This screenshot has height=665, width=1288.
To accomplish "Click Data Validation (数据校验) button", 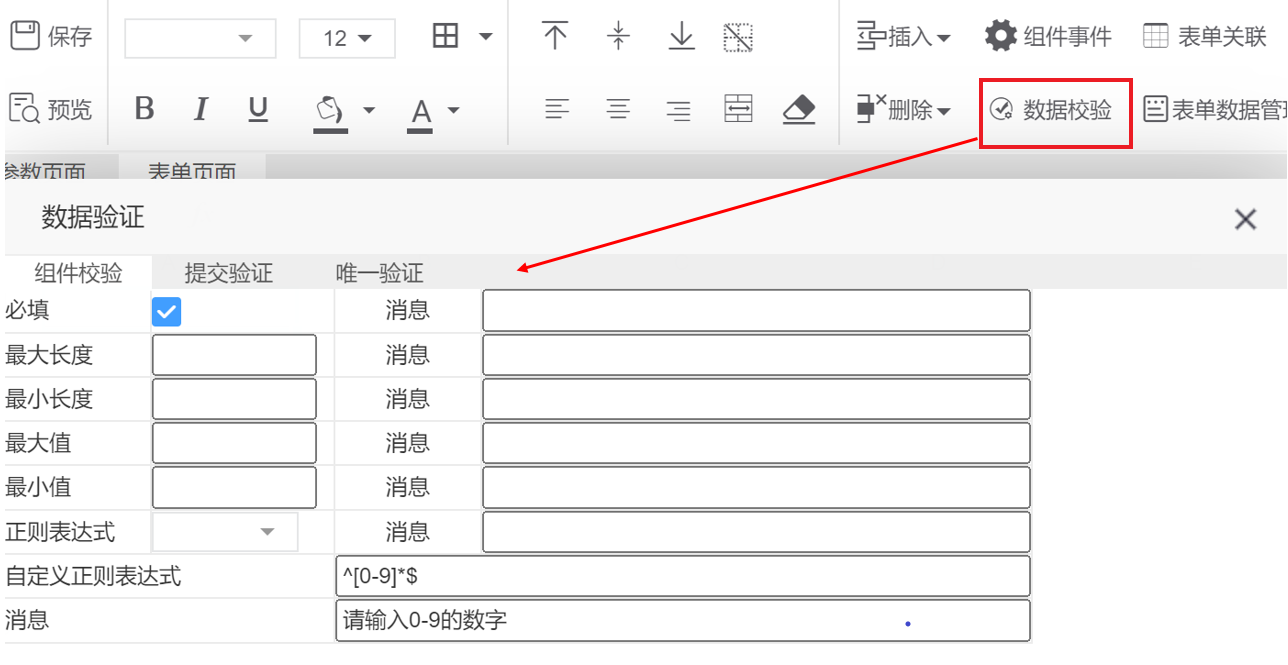I will click(x=1055, y=112).
